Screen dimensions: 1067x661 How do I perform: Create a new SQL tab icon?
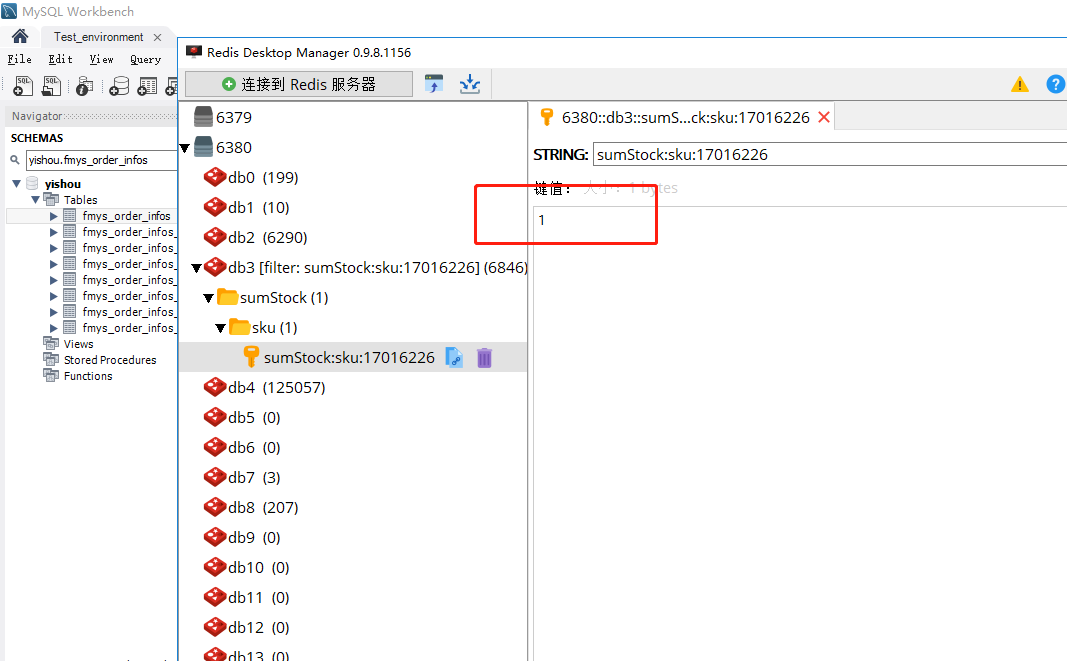[x=22, y=86]
